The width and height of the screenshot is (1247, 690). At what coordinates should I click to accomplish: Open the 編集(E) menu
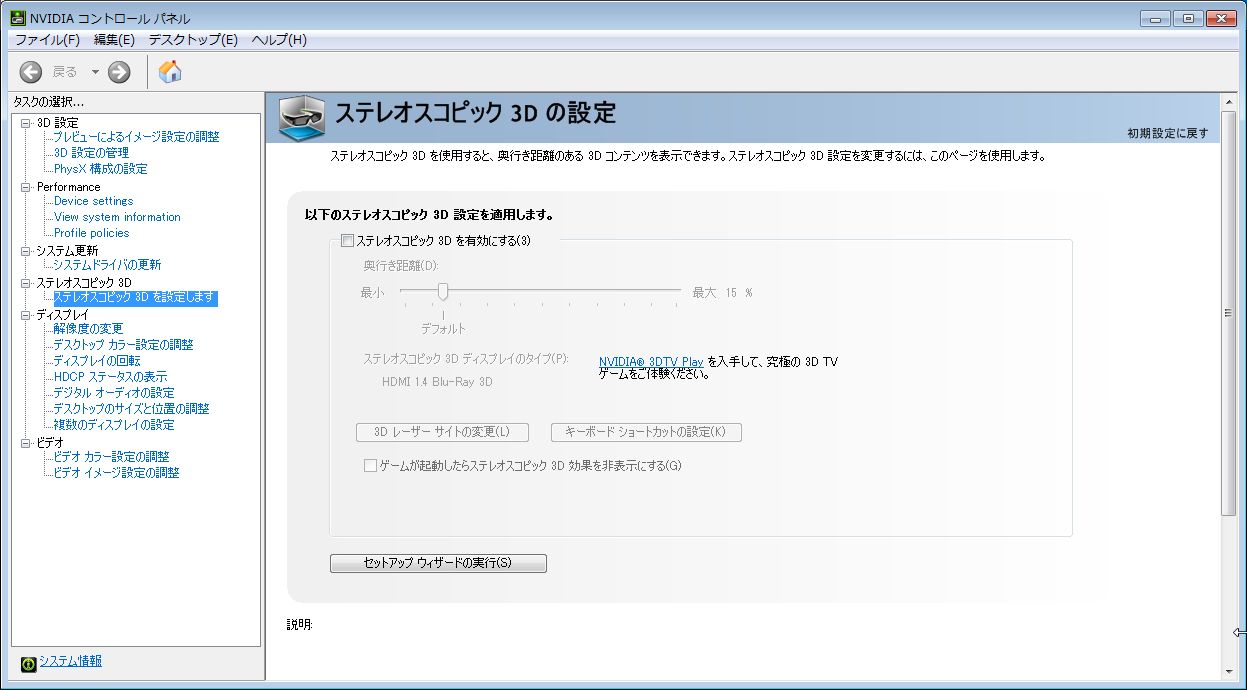click(114, 40)
